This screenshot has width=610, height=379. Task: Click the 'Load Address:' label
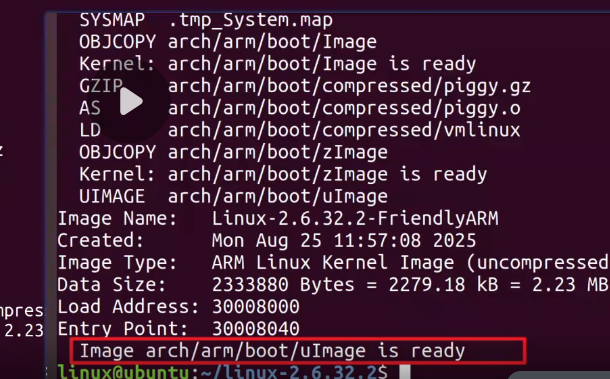coord(128,307)
